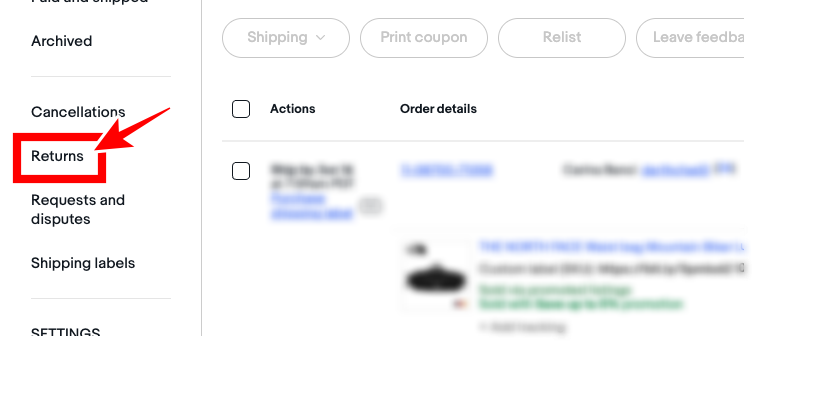Open Requests and disputes
Image resolution: width=833 pixels, height=415 pixels.
(x=78, y=209)
